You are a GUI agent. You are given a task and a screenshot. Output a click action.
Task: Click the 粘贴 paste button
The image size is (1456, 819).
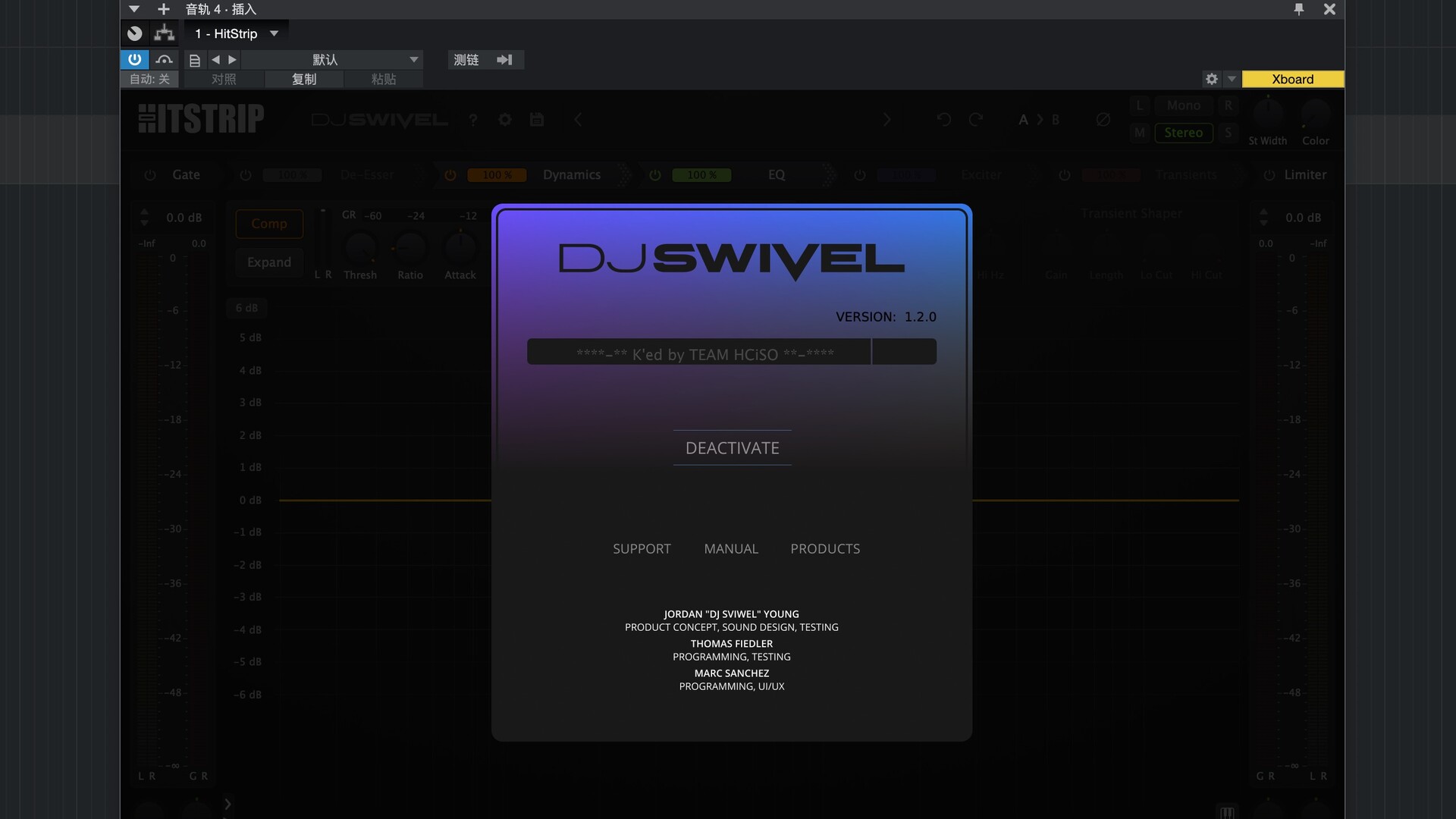[x=384, y=79]
